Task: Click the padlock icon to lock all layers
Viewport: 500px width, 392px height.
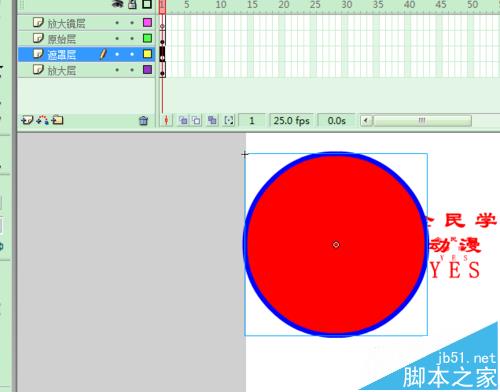Action: point(132,4)
